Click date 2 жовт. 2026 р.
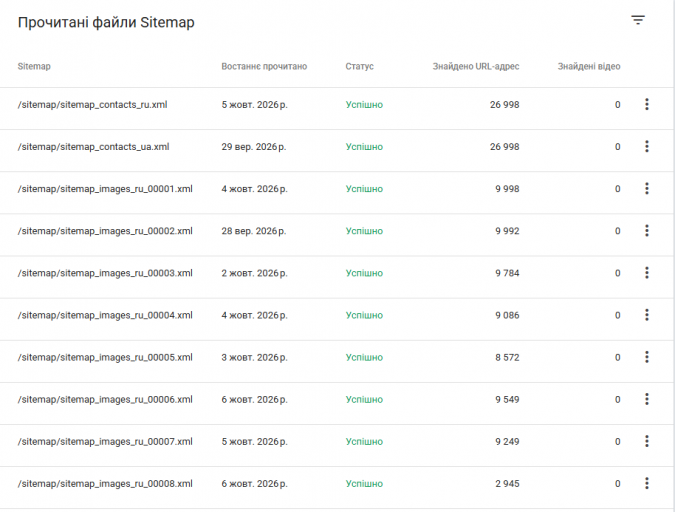675x512 pixels. pos(254,273)
